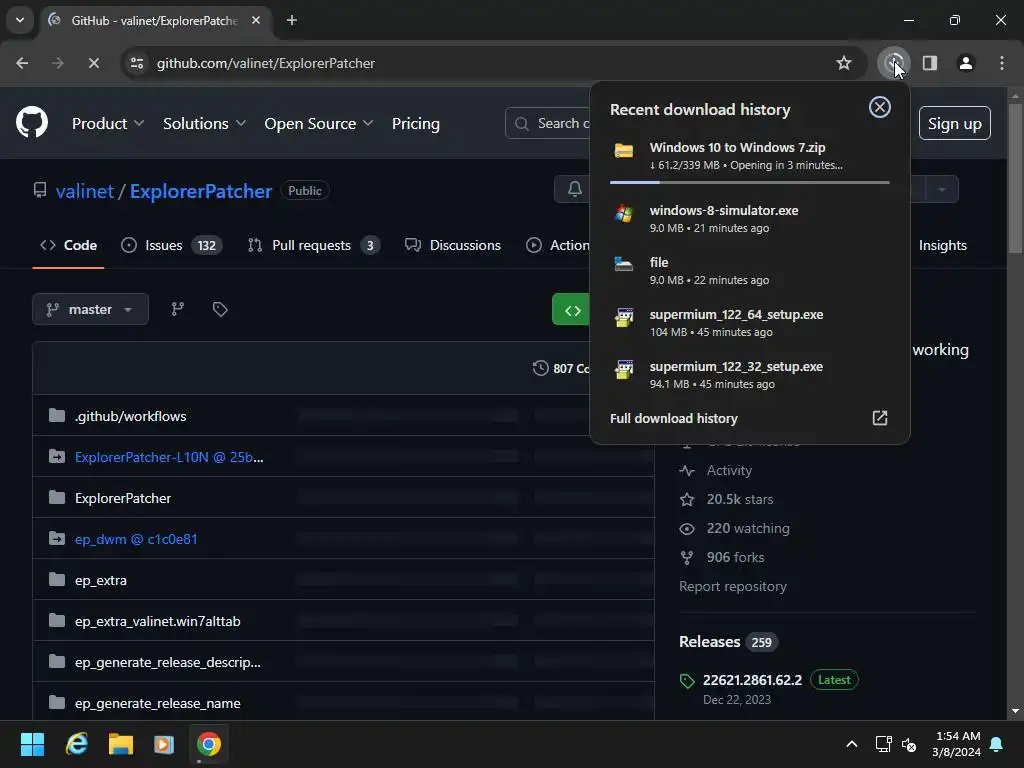Image resolution: width=1024 pixels, height=768 pixels.
Task: Click Chrome icon in taskbar
Action: [x=209, y=744]
